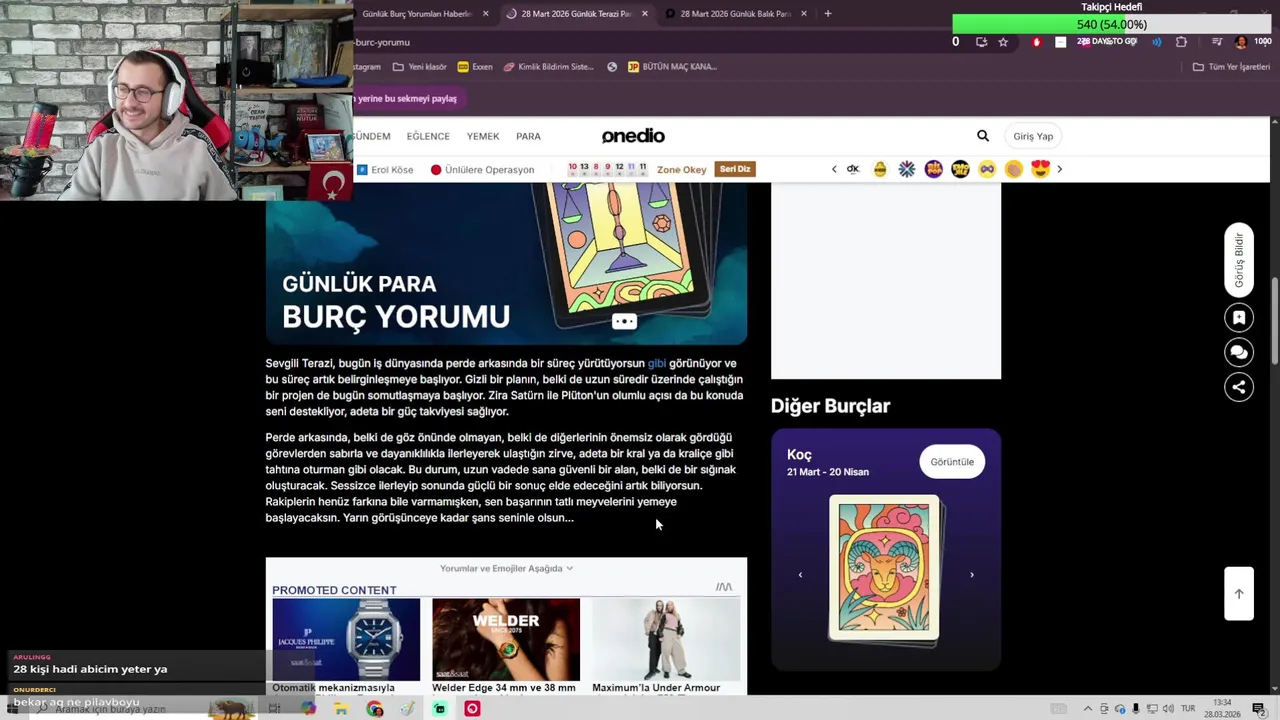
Task: Open 'Yeni klasör' bookmark folder
Action: 420,67
